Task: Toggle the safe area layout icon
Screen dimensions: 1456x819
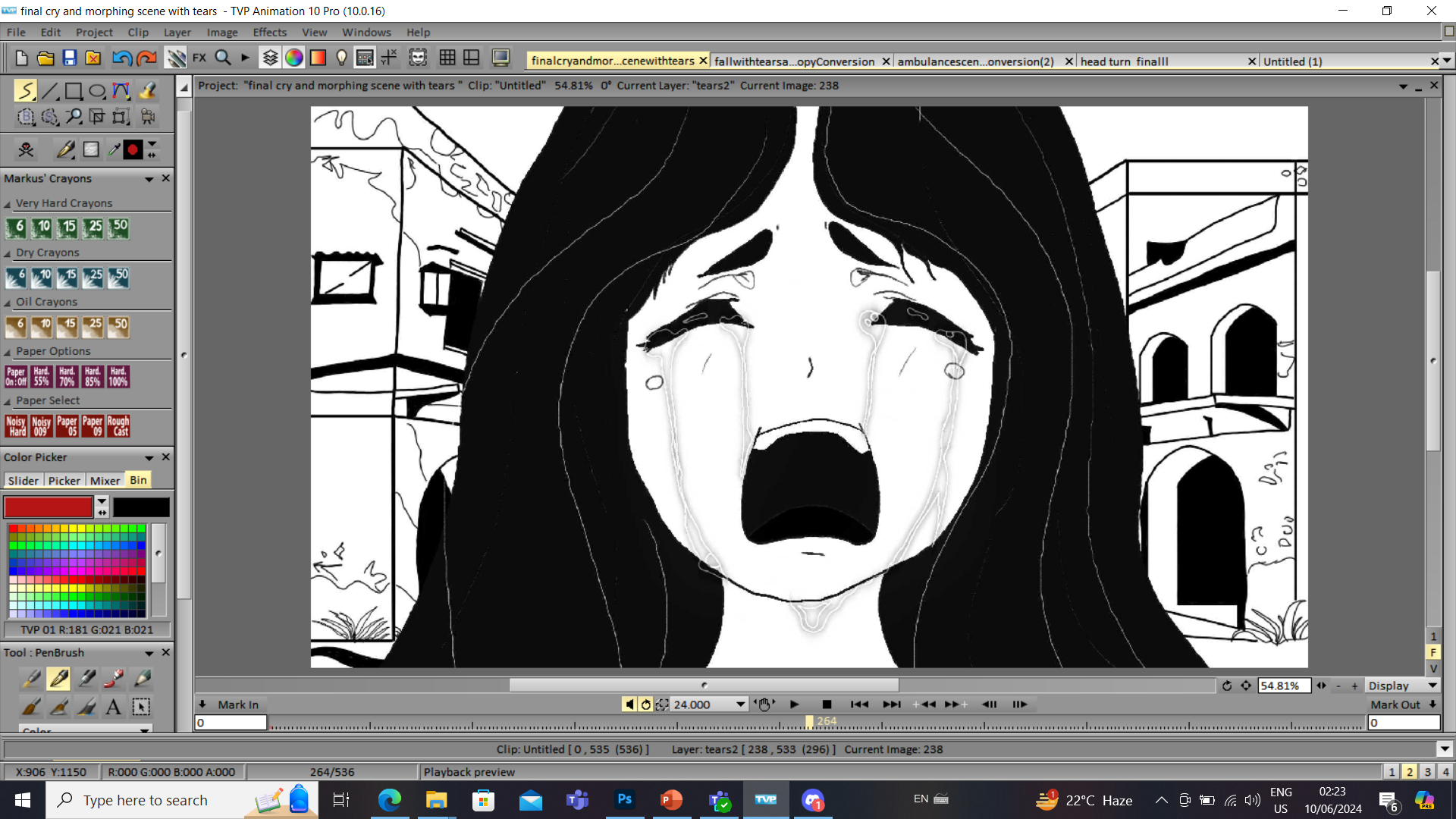Action: [472, 58]
